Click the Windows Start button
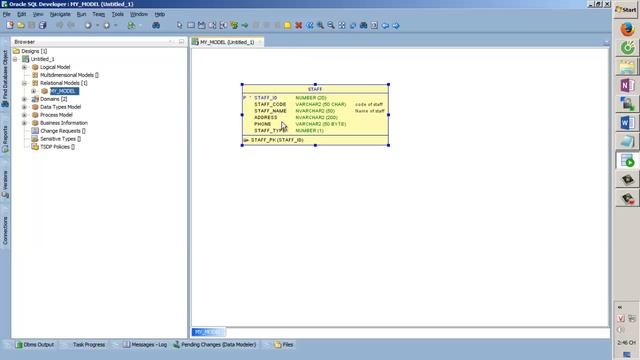The image size is (640, 360). (x=627, y=9)
